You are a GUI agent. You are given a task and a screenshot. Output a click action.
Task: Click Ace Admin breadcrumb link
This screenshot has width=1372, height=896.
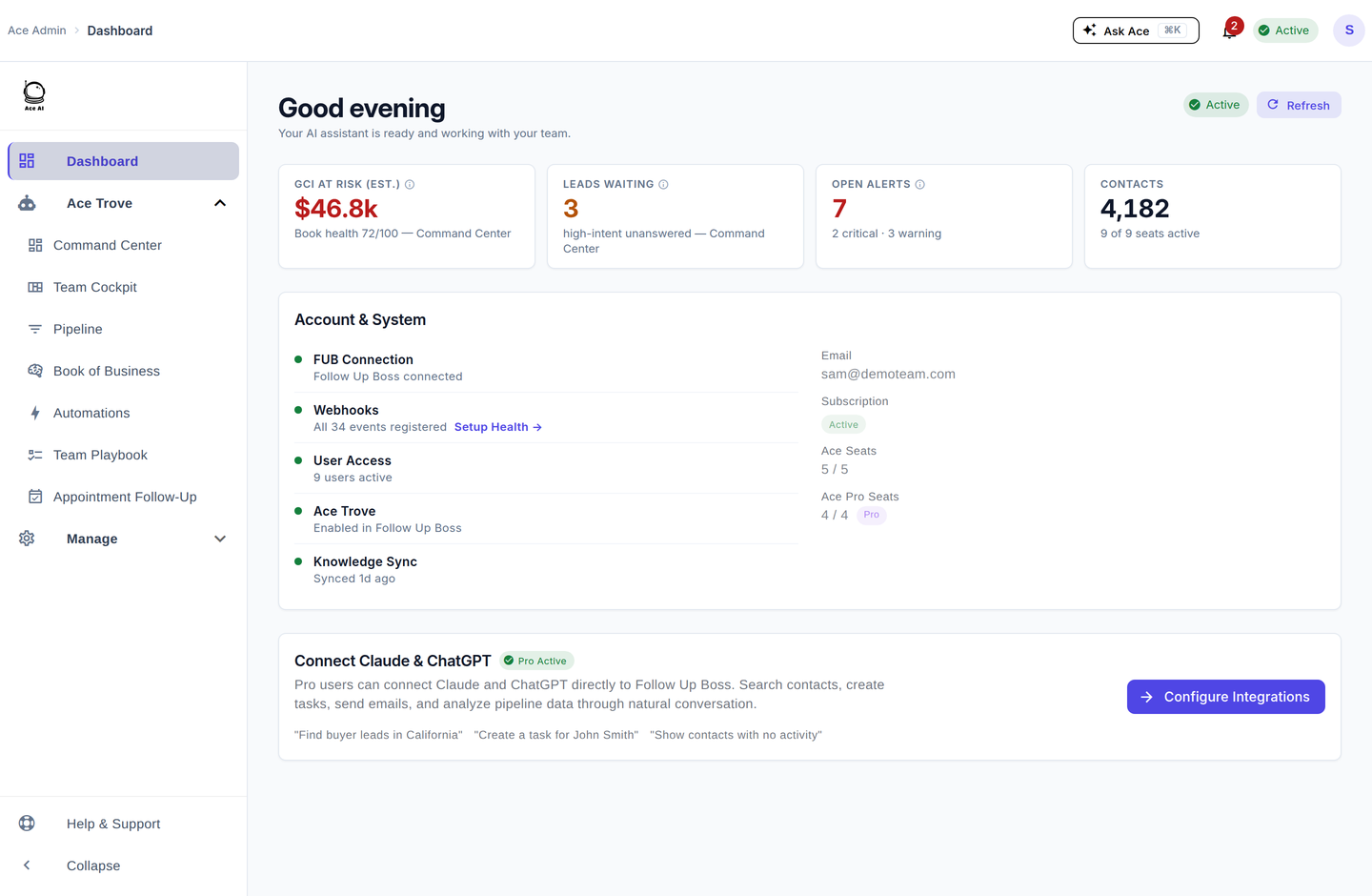point(37,31)
